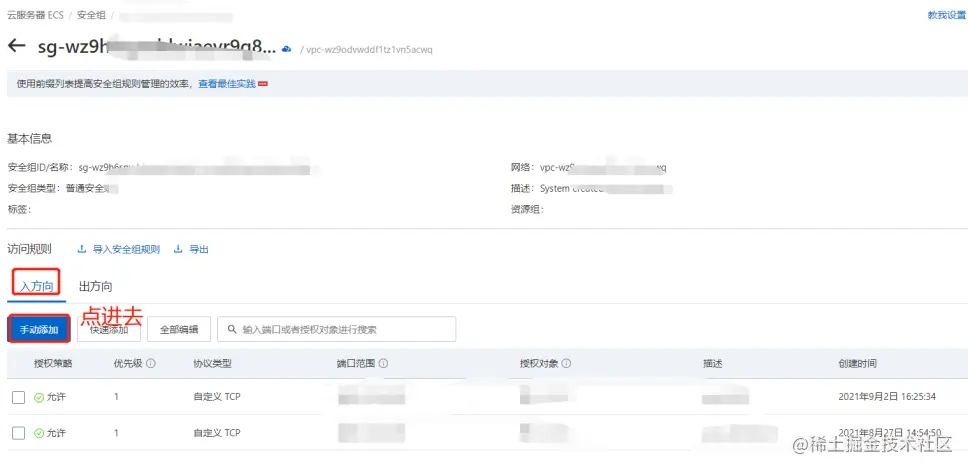968x470 pixels.
Task: Open 安全组 in the breadcrumb
Action: [x=90, y=15]
